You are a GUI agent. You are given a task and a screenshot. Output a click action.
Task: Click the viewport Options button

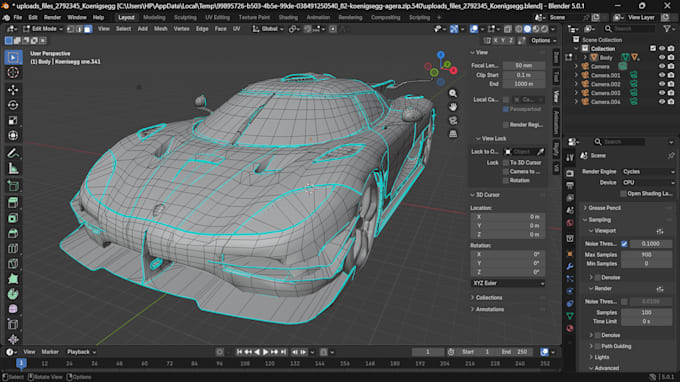[543, 40]
